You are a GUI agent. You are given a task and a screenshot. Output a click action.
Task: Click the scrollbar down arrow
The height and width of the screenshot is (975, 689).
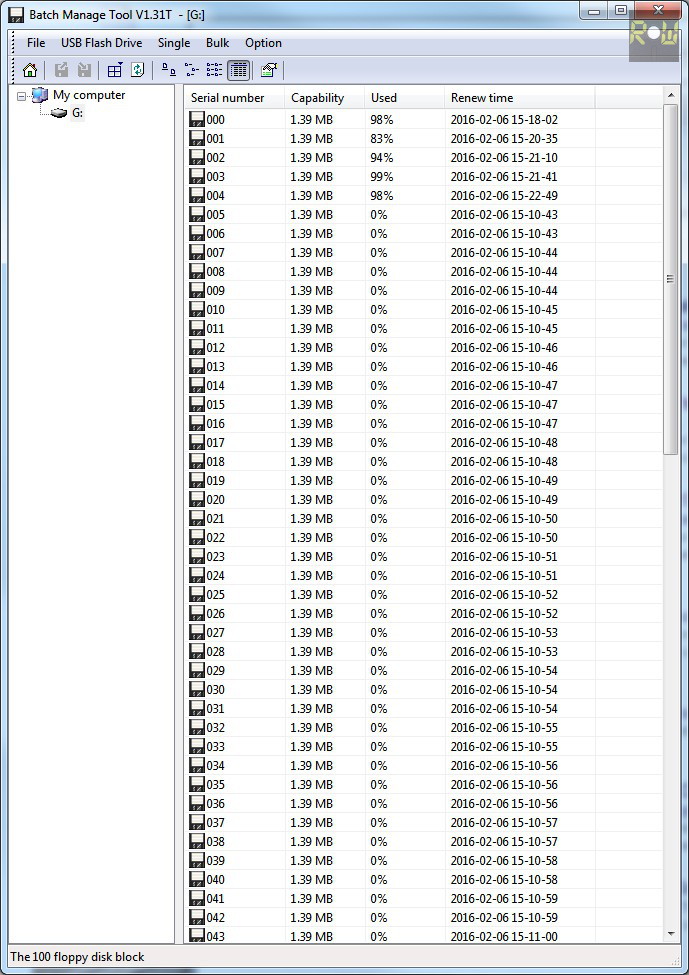point(670,934)
